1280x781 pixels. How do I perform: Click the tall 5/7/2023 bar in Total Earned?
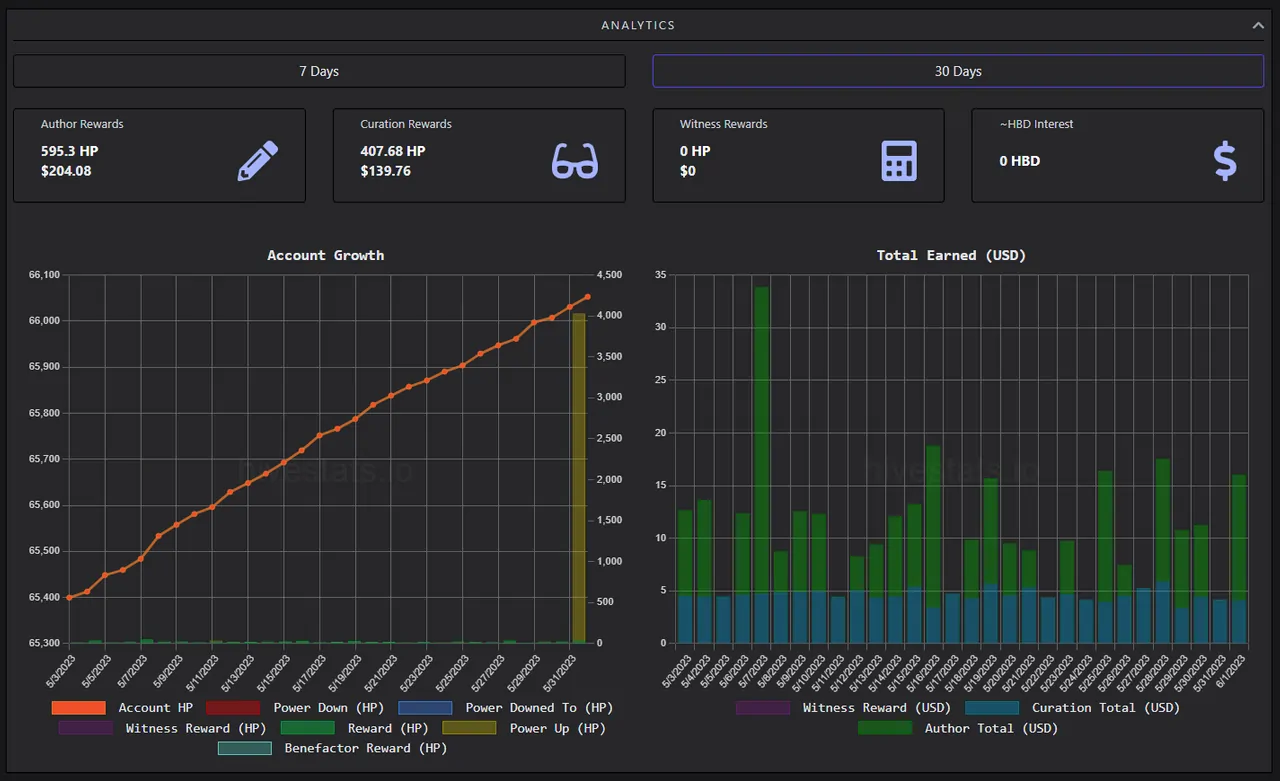point(761,465)
